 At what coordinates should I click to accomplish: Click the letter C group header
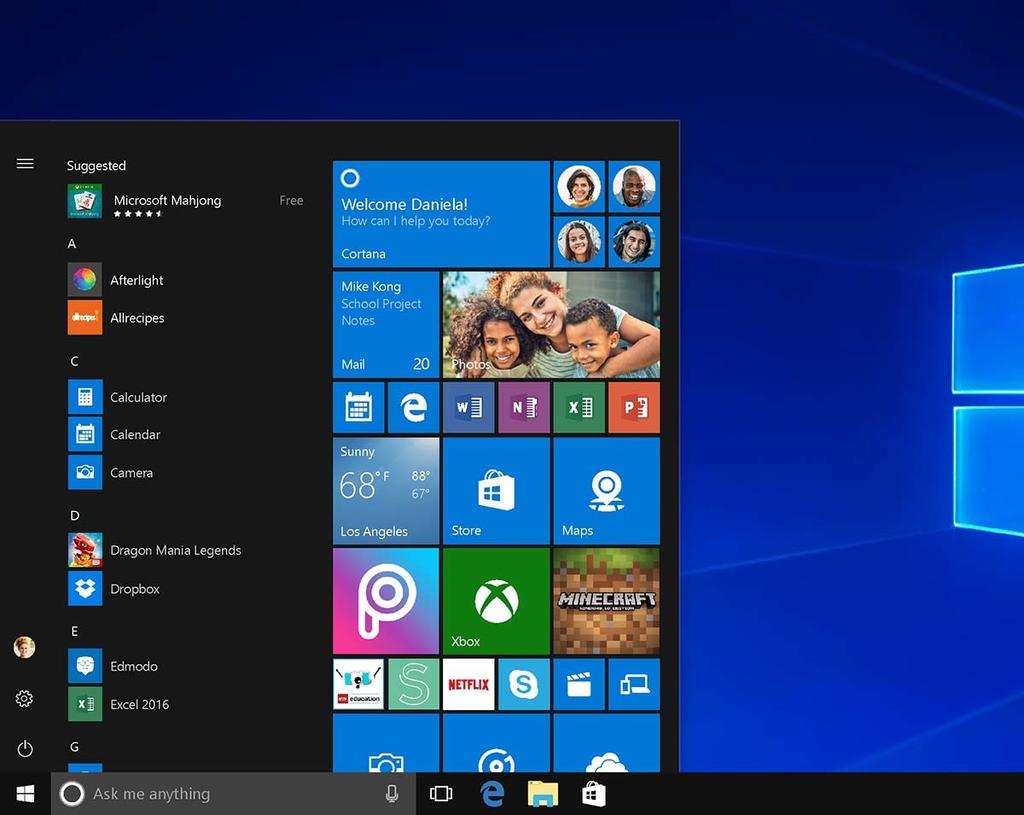point(74,361)
